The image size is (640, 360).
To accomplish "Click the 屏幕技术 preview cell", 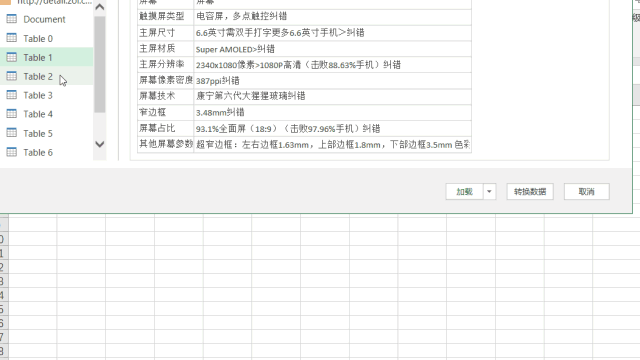I will pyautogui.click(x=165, y=96).
